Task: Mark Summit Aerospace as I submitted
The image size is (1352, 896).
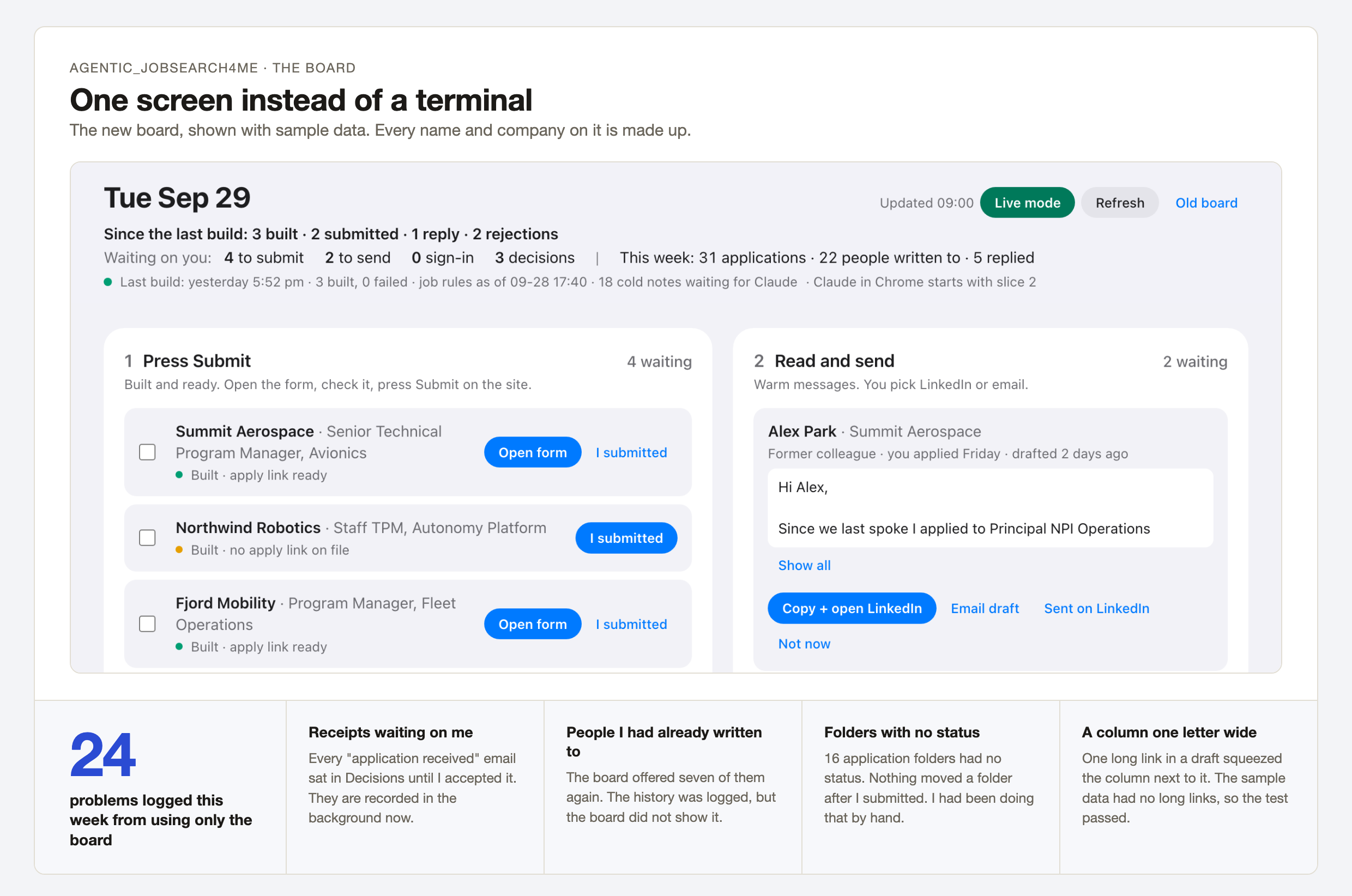Action: (x=631, y=452)
